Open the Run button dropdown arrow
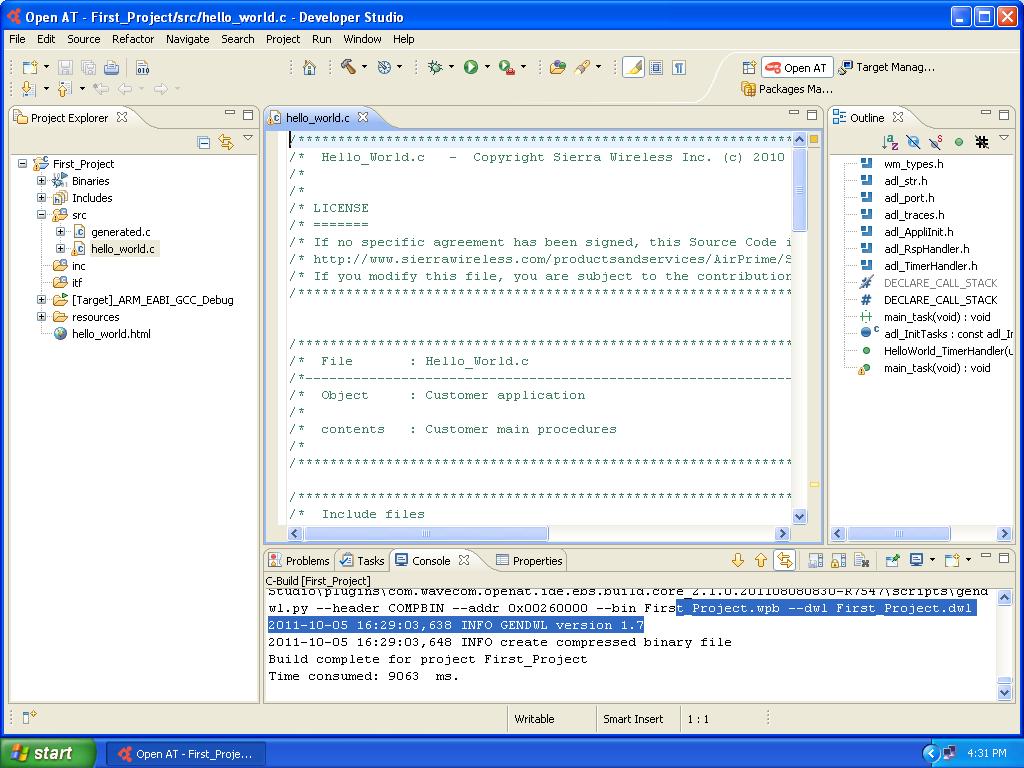 click(487, 67)
